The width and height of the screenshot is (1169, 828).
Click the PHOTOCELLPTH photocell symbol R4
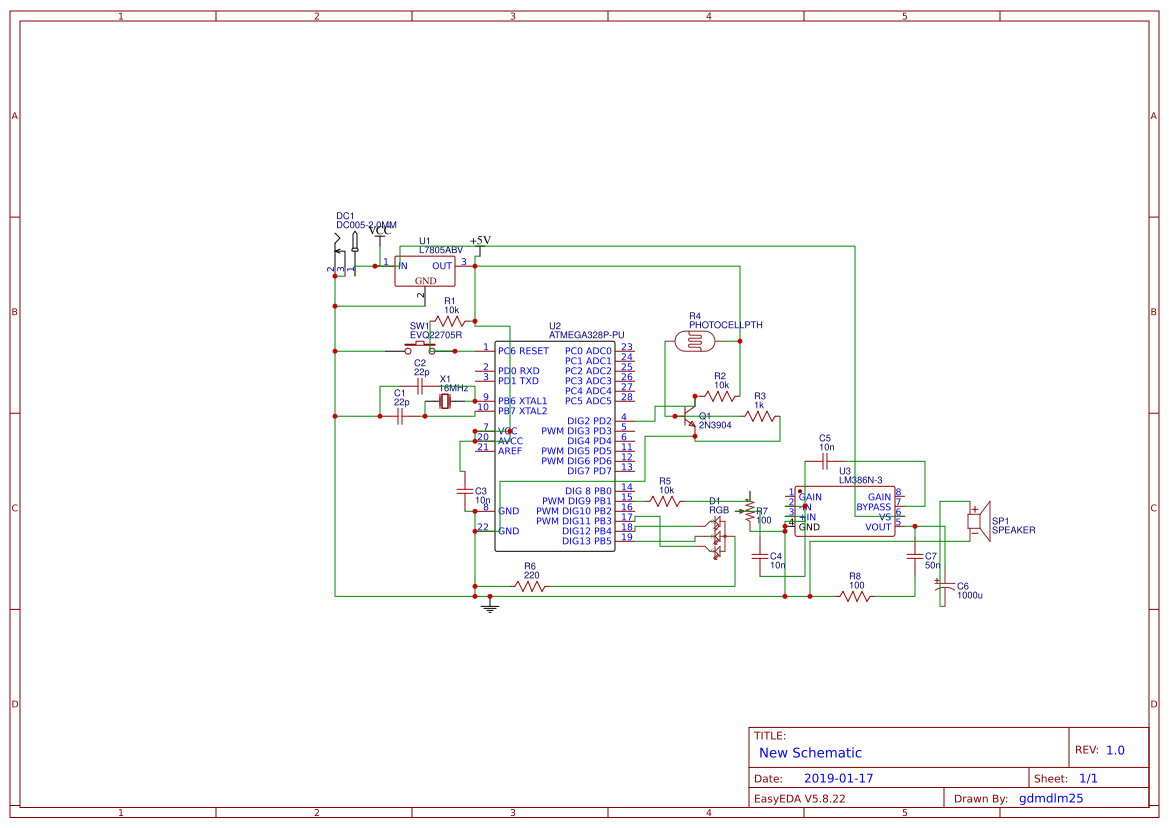[x=695, y=340]
